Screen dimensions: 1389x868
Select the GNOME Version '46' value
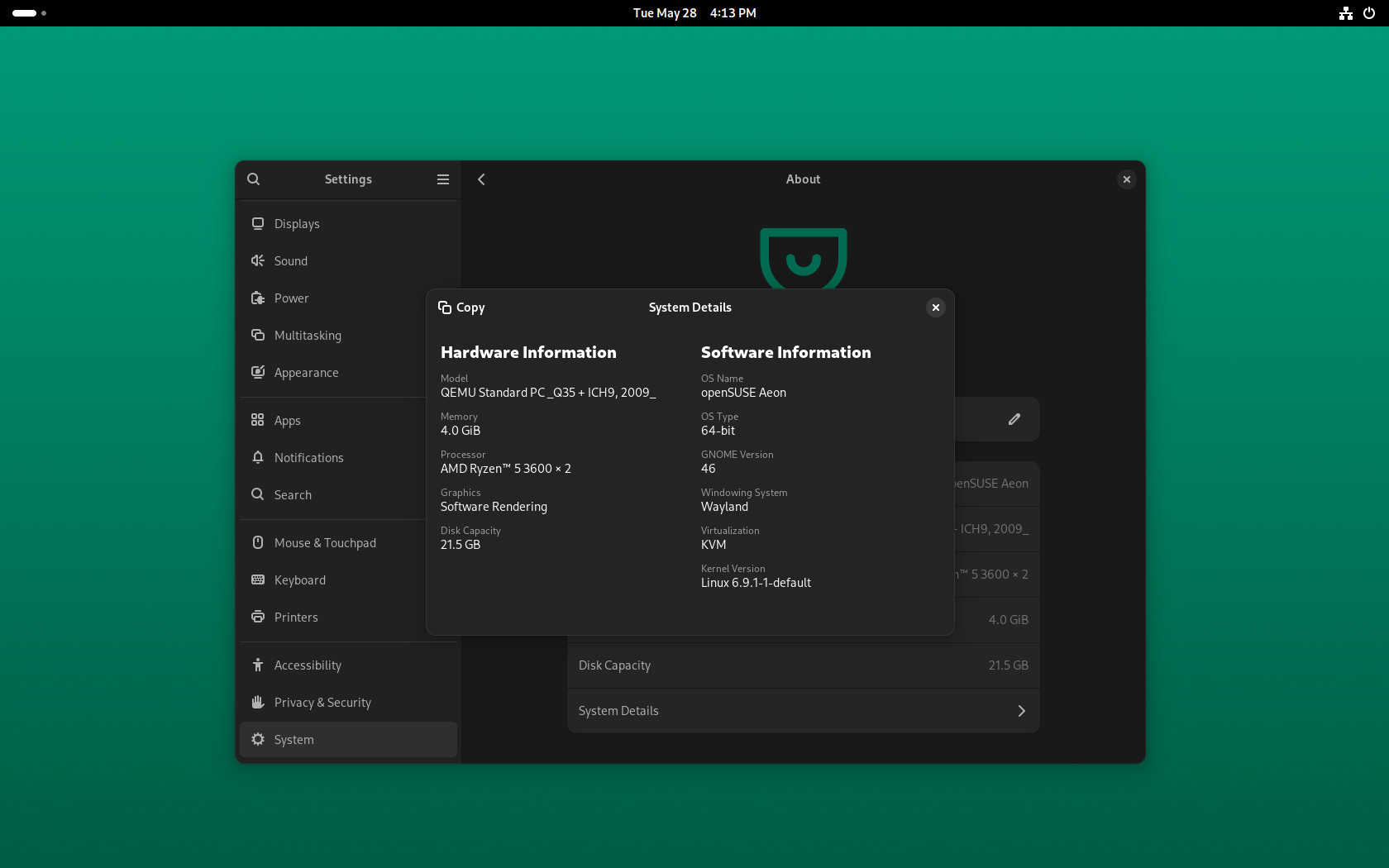[x=709, y=469]
